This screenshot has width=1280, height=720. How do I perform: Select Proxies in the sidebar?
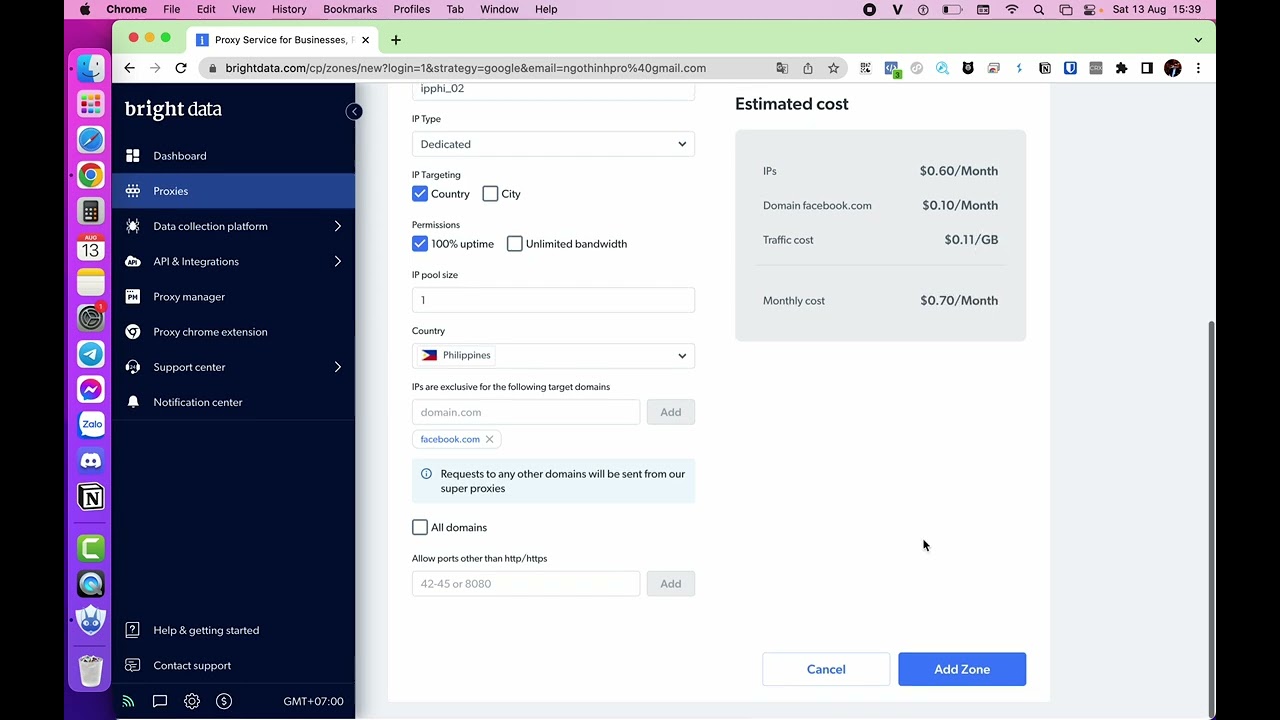pos(233,191)
